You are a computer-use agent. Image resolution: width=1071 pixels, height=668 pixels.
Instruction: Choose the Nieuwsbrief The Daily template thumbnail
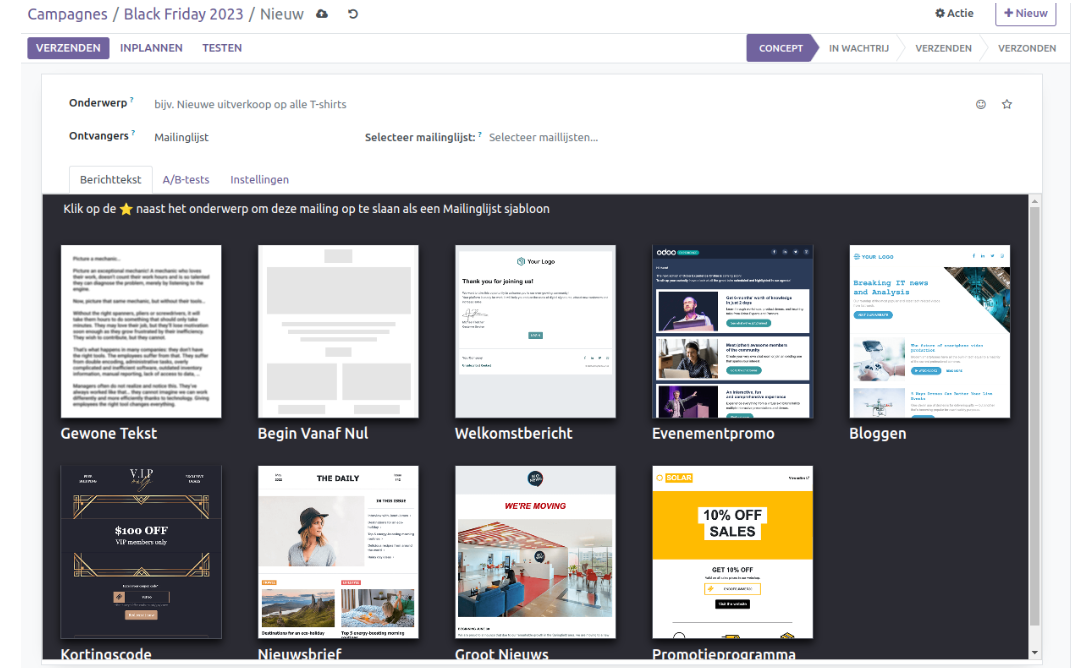(338, 552)
